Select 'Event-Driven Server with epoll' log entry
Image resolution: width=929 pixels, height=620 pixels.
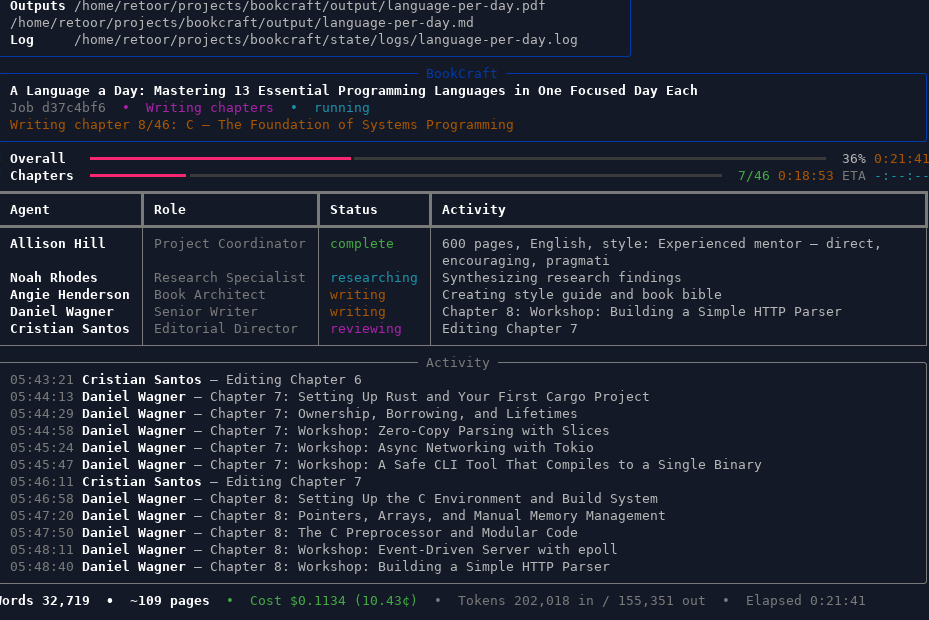click(x=313, y=550)
